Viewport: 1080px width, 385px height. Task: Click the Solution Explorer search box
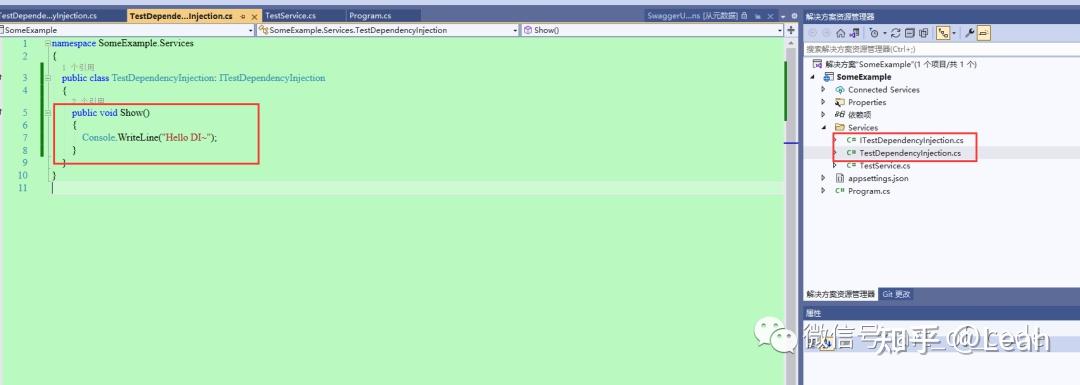[x=941, y=49]
